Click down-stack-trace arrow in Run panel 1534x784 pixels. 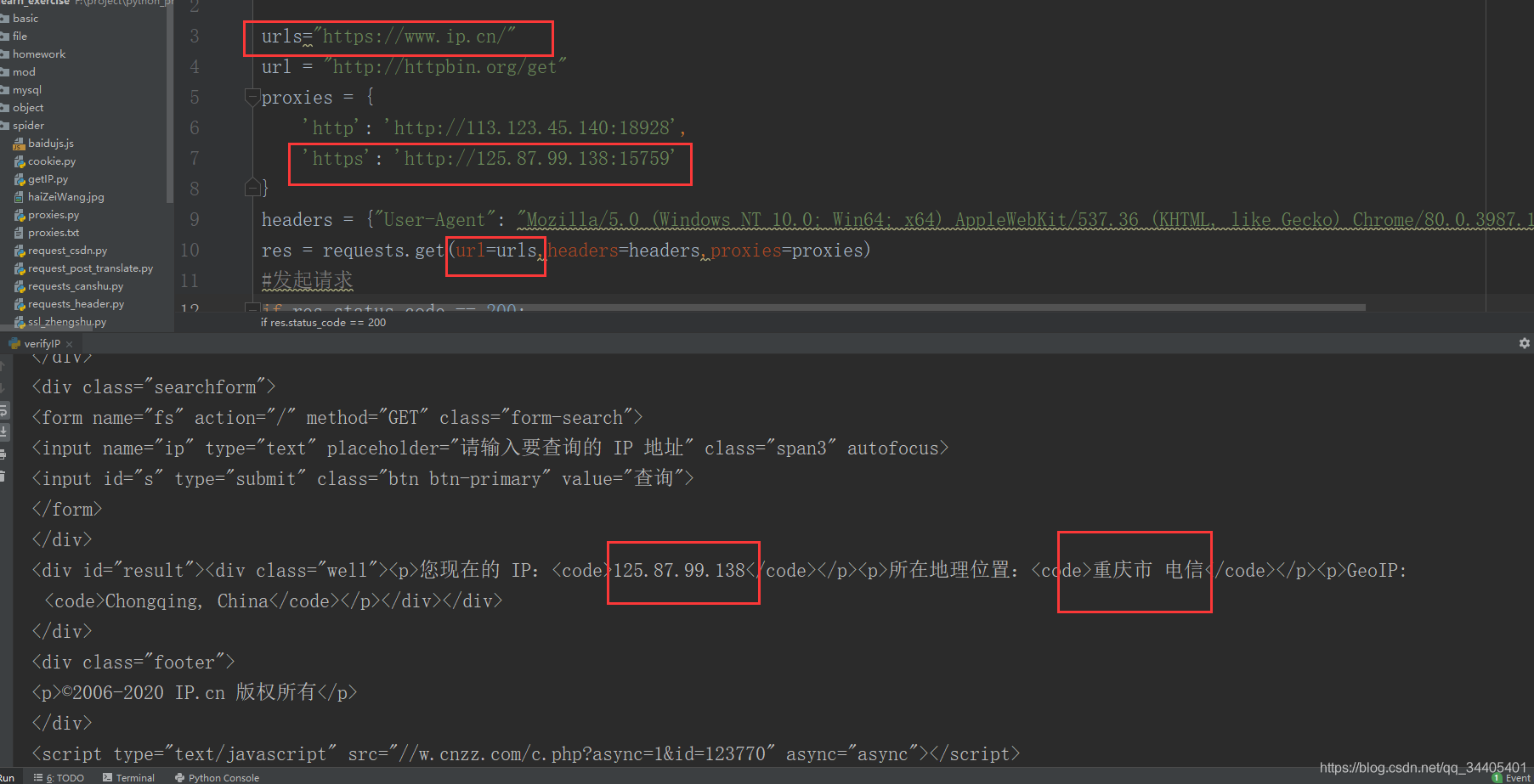3,388
